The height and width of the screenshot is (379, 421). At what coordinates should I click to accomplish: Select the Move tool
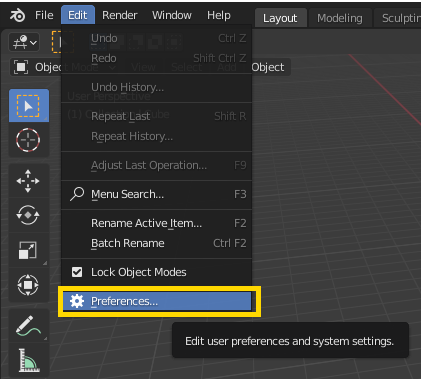pyautogui.click(x=28, y=181)
